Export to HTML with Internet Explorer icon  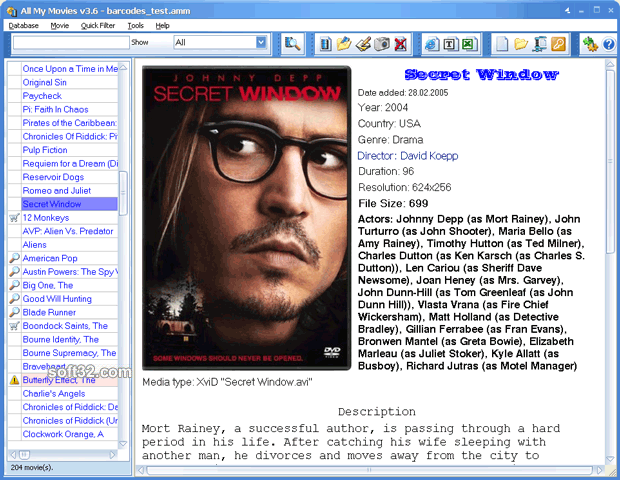click(x=431, y=43)
